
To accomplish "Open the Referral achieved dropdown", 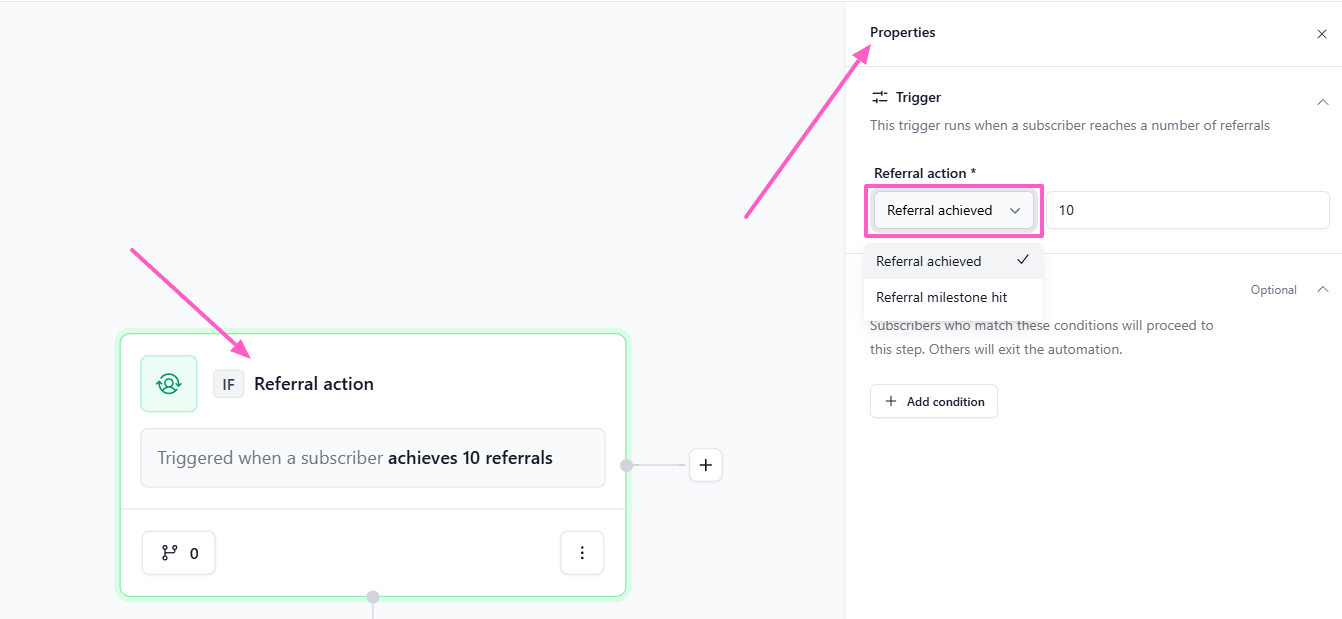I will tap(954, 210).
